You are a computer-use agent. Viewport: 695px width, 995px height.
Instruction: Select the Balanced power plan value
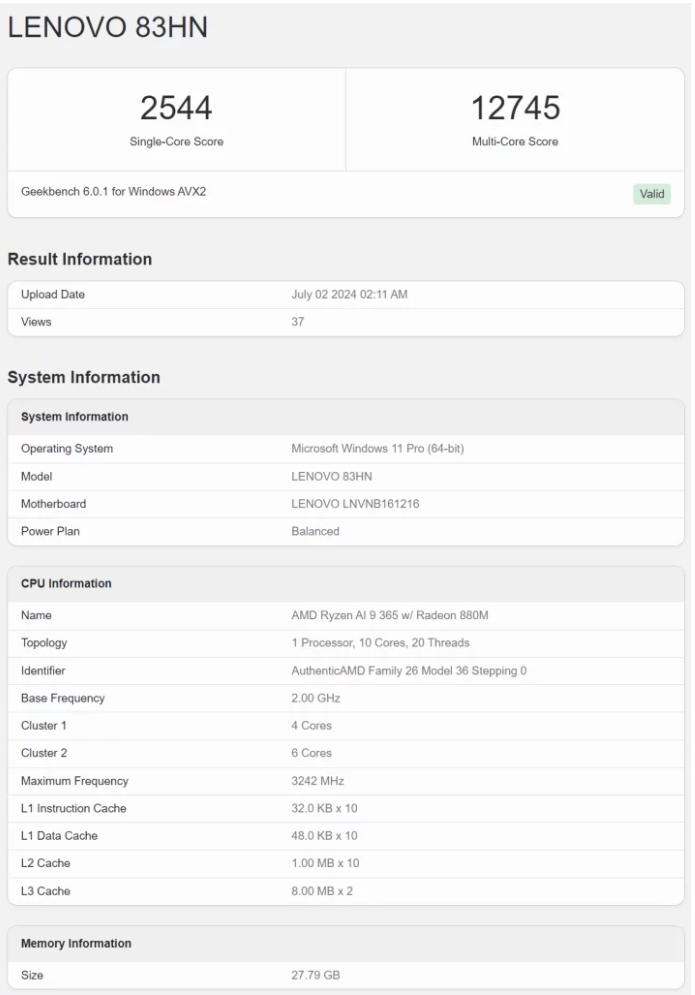click(315, 531)
